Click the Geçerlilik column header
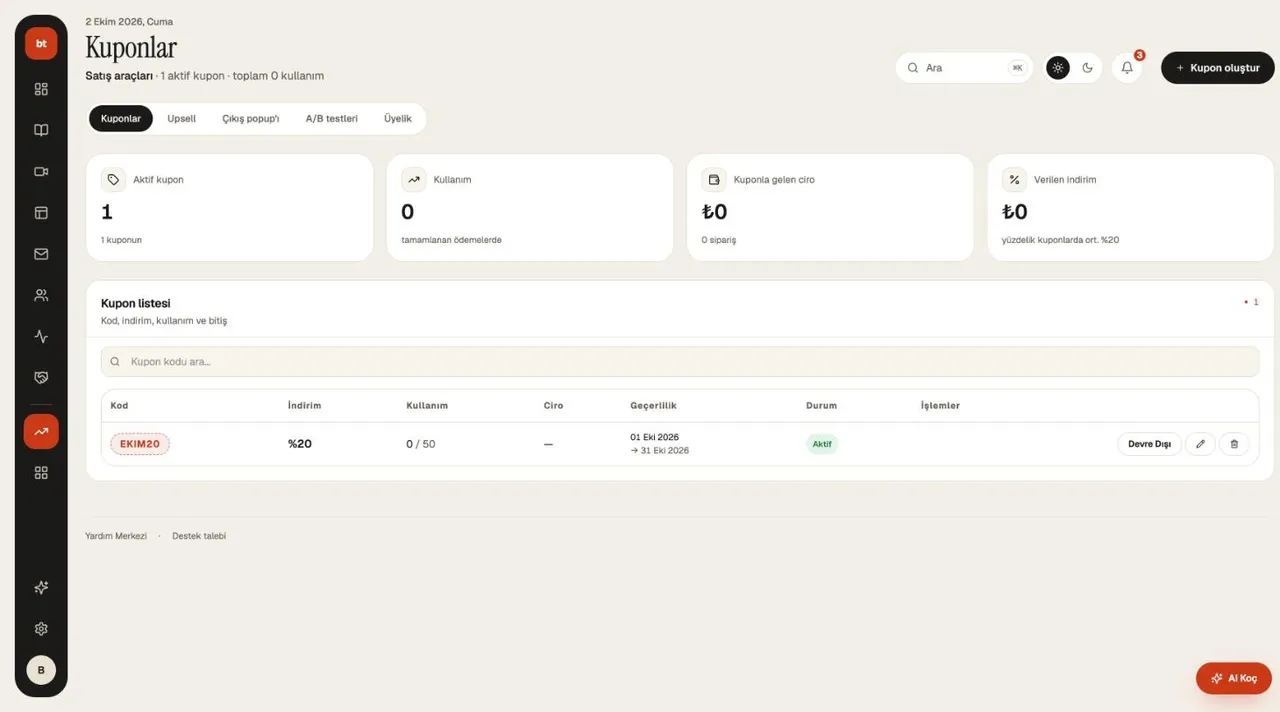 coord(654,406)
